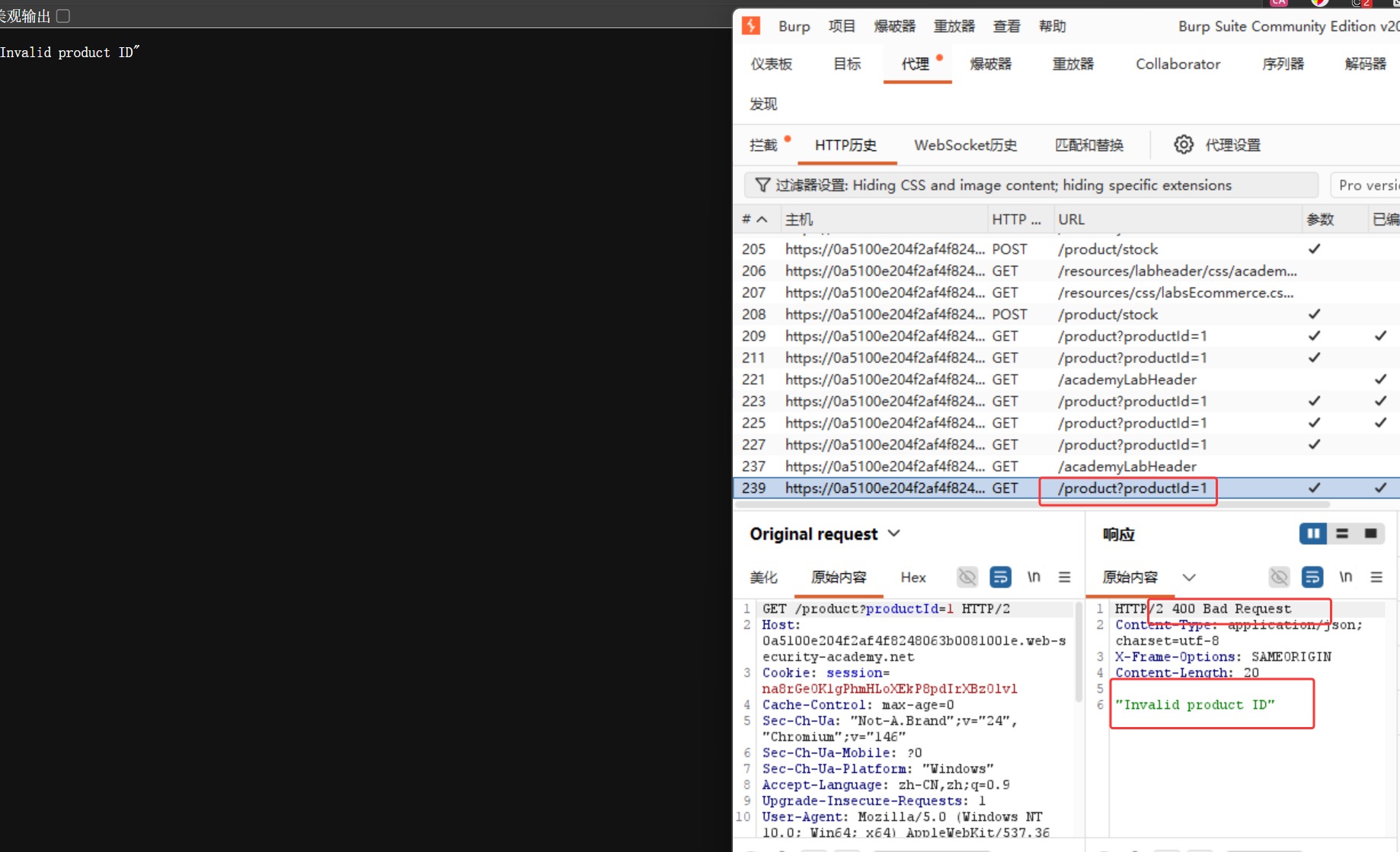Viewport: 1400px width, 852px height.
Task: Open response pane hamburger menu
Action: coord(1376,577)
